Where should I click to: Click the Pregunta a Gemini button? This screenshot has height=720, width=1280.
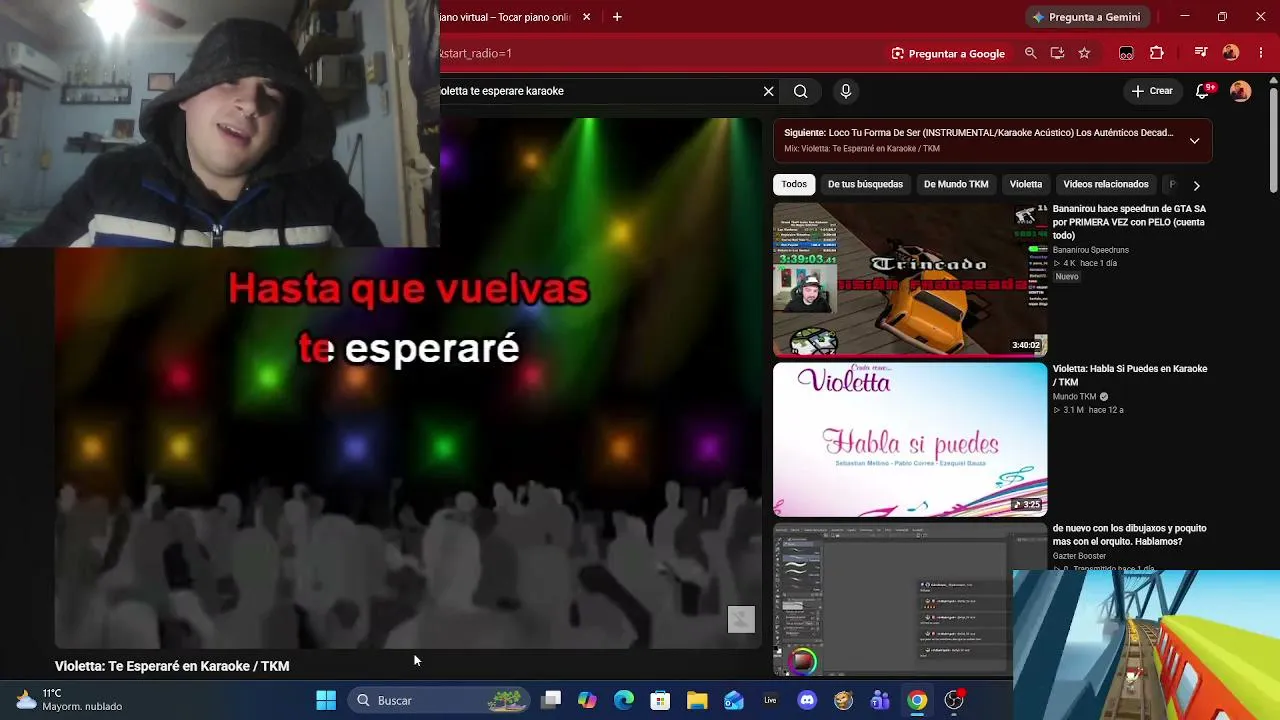click(1086, 17)
